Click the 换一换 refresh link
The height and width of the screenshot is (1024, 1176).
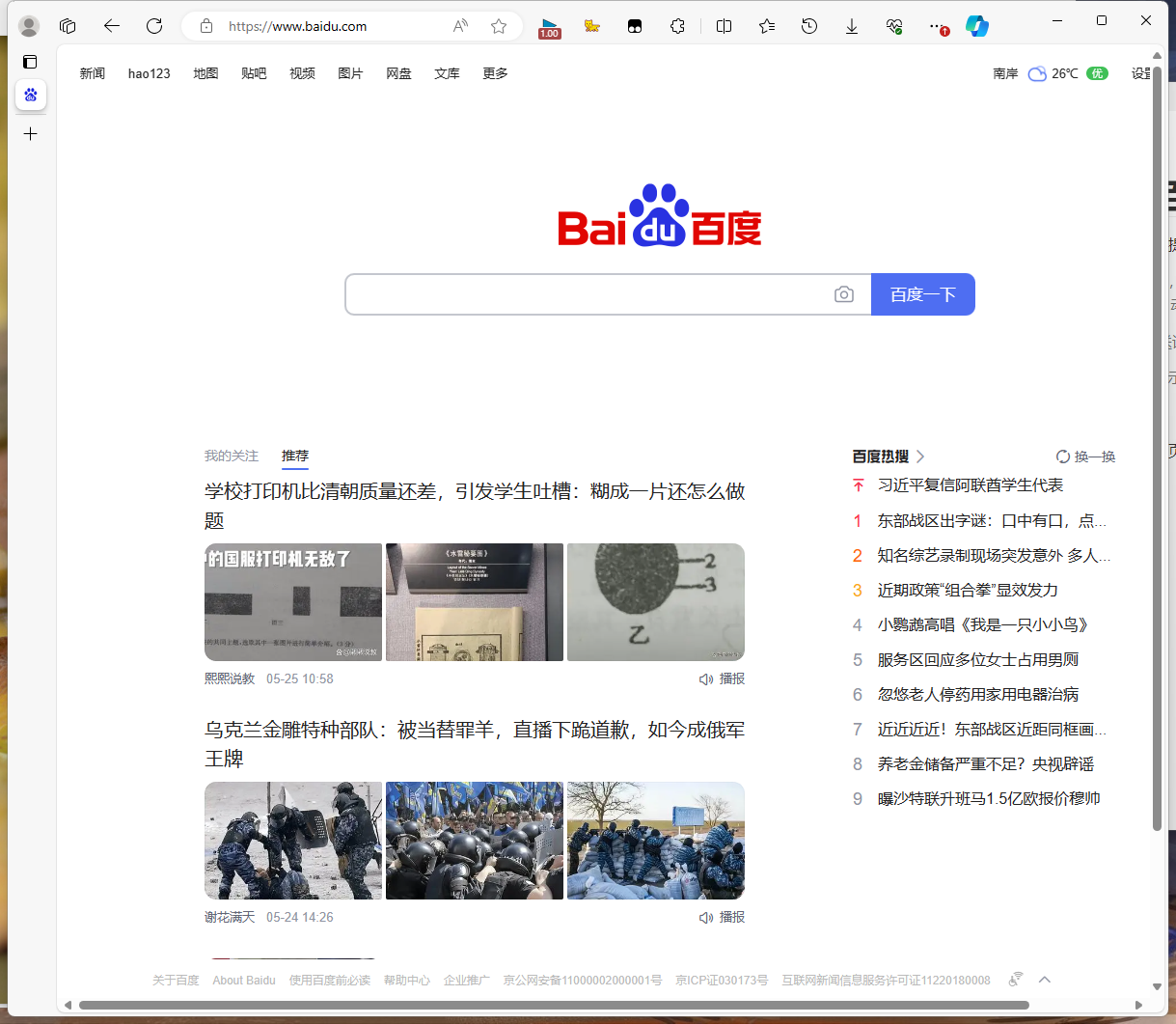[1086, 457]
